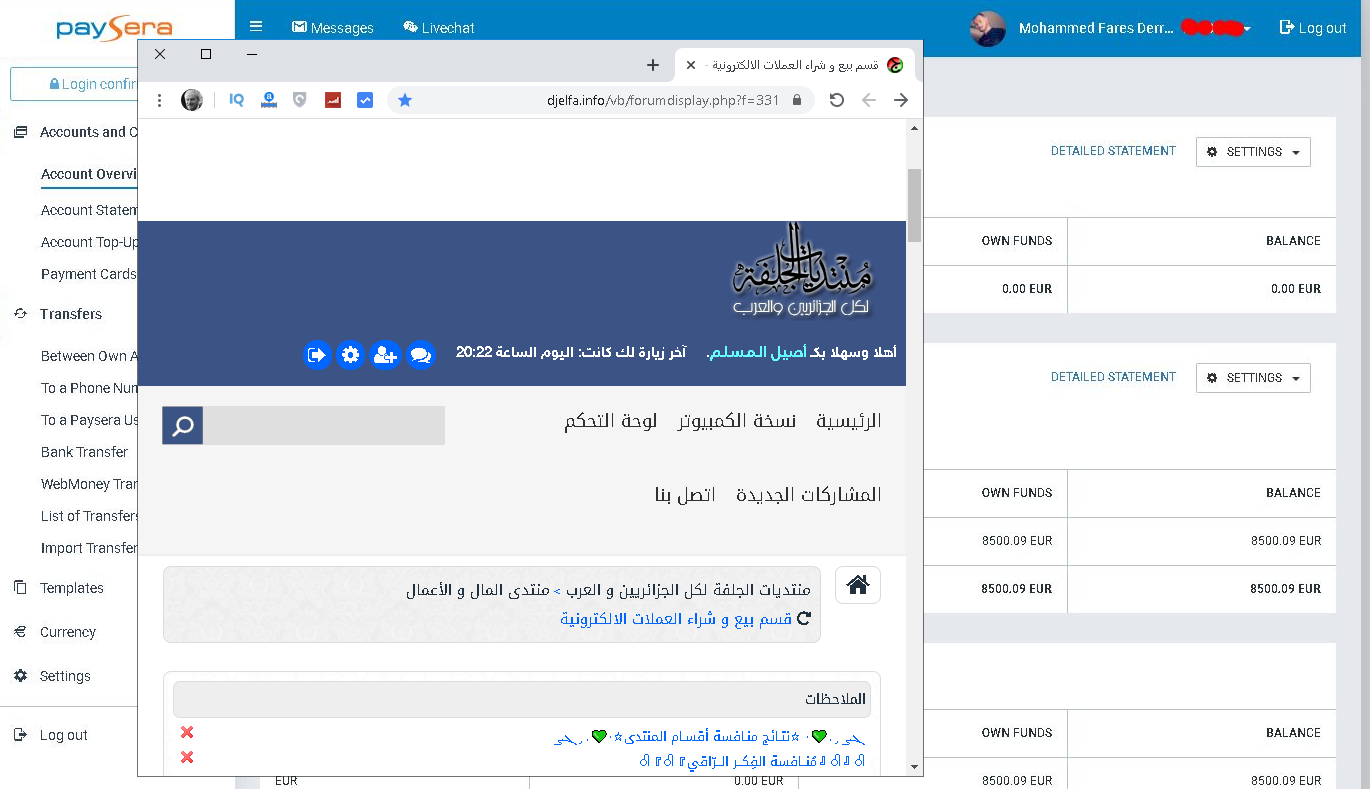
Task: Open Payment Cards sidebar item
Action: 88,274
